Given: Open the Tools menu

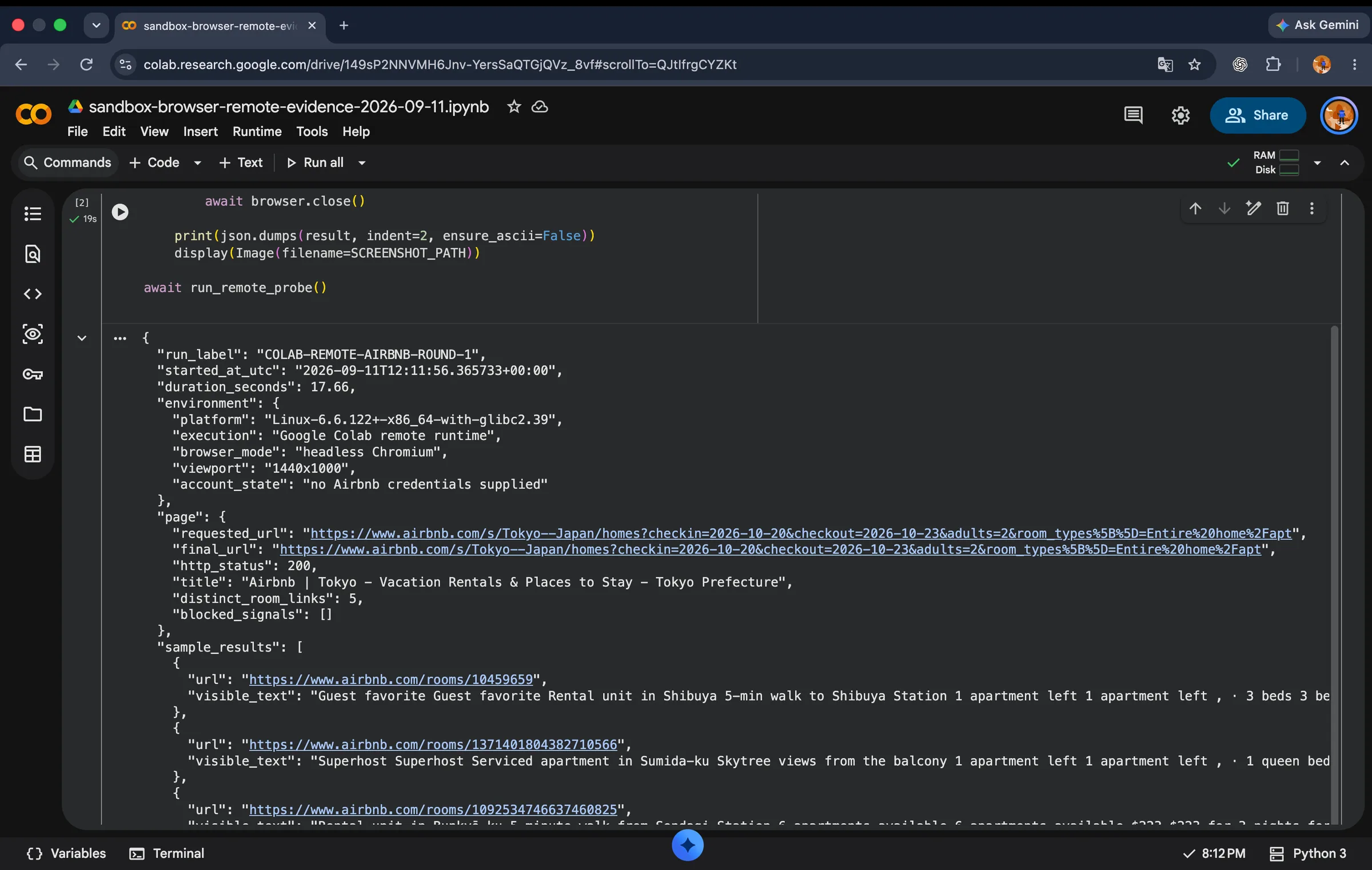Looking at the screenshot, I should click(x=312, y=132).
